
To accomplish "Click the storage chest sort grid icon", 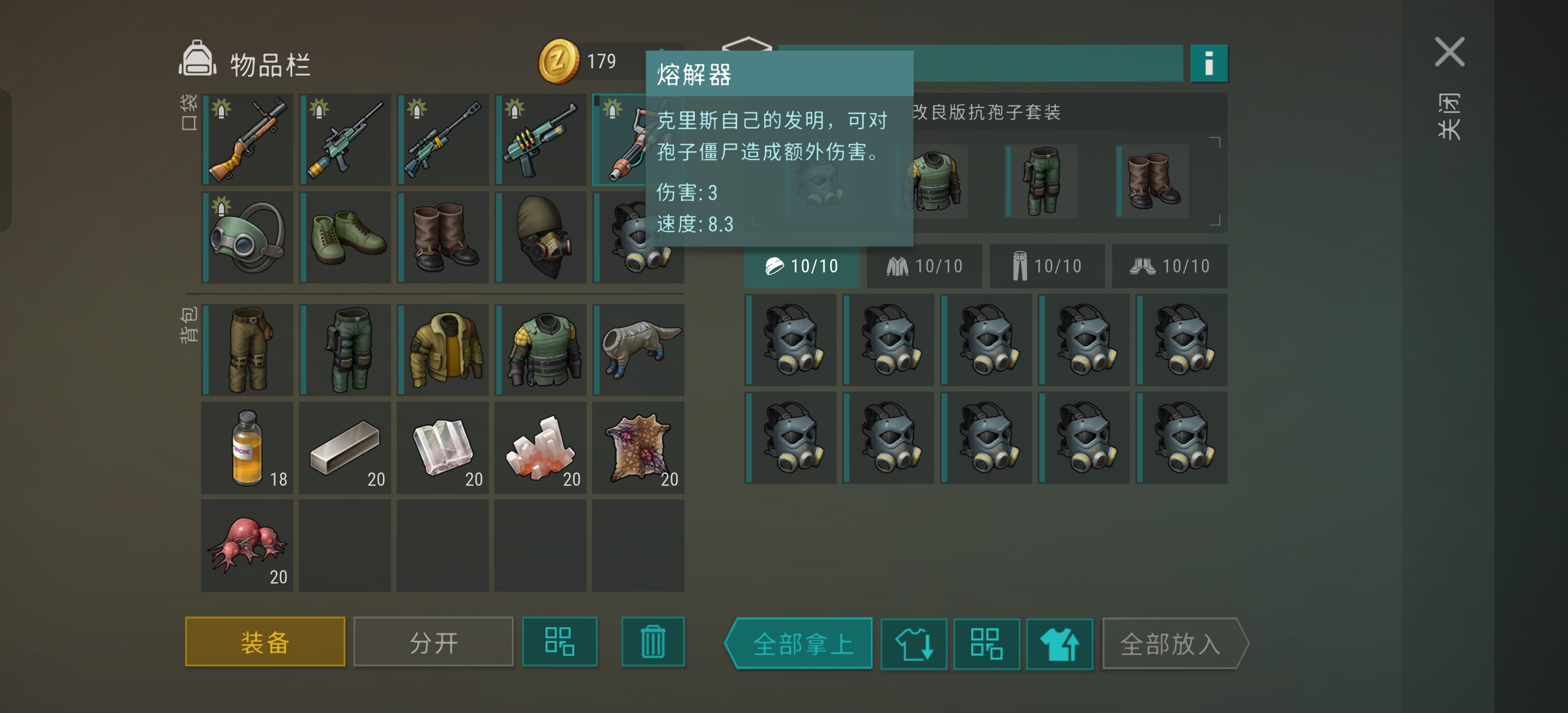I will point(986,644).
